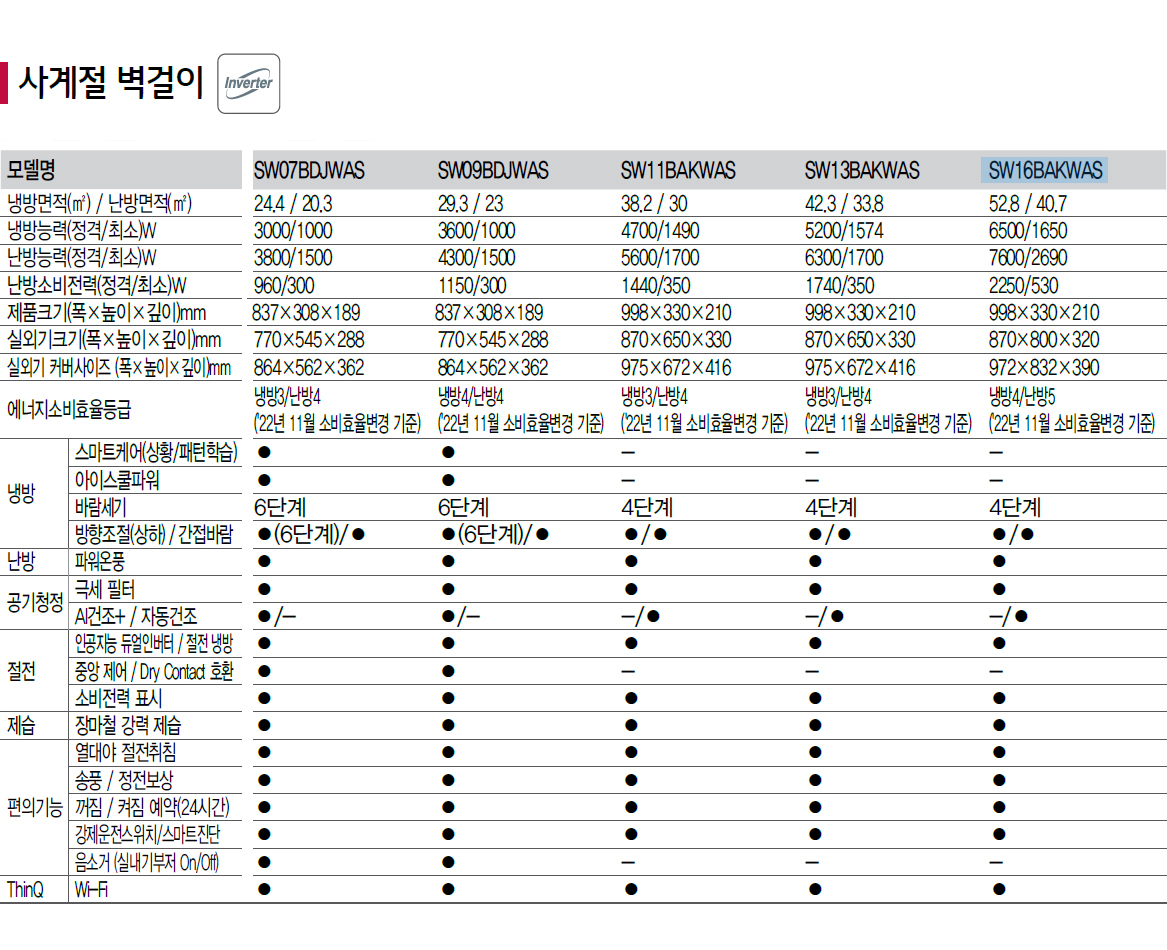Click the '장마철 강력 제습' feature label
This screenshot has height=950, width=1167.
coord(128,725)
